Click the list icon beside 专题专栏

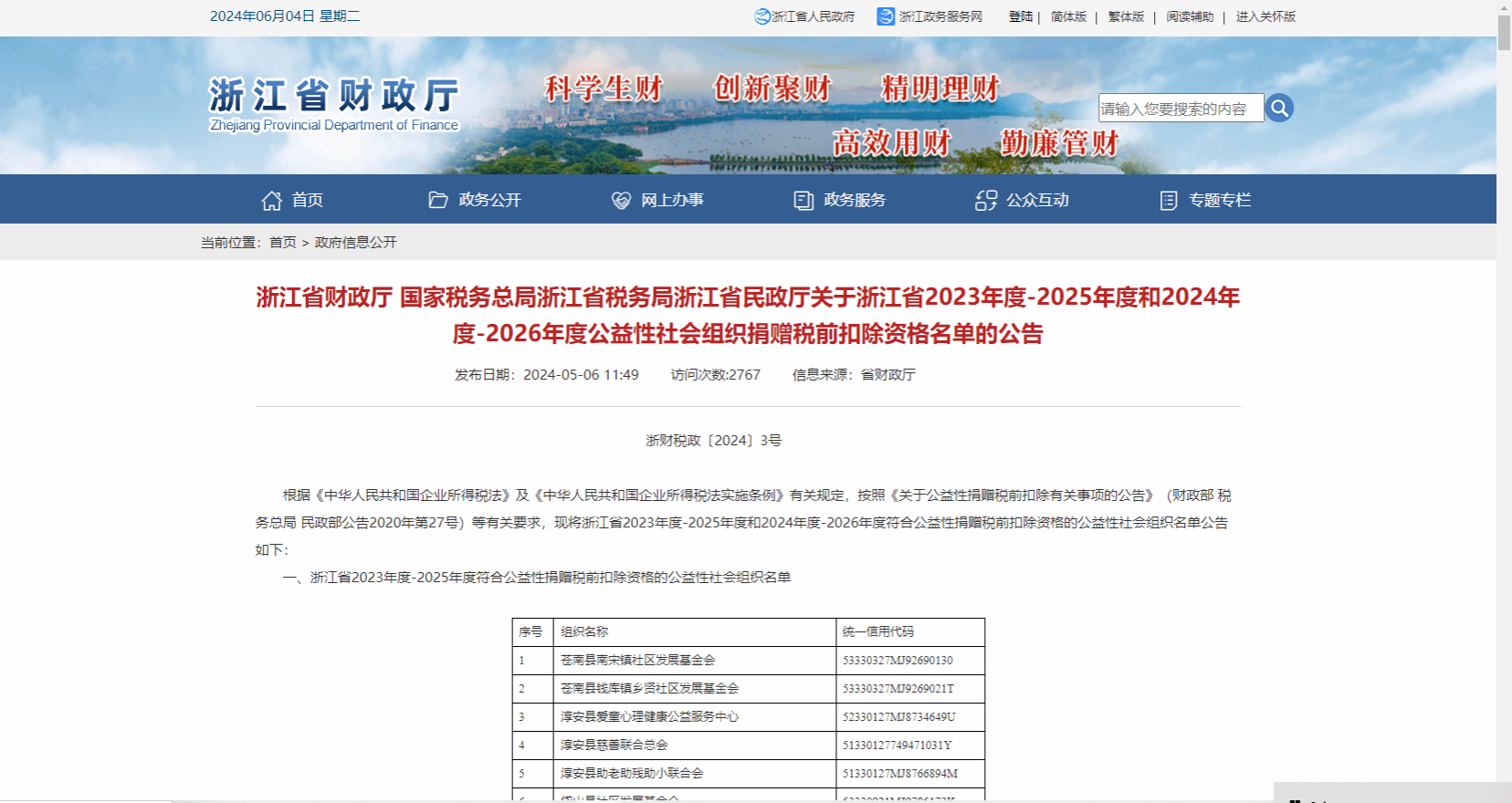coord(1169,201)
